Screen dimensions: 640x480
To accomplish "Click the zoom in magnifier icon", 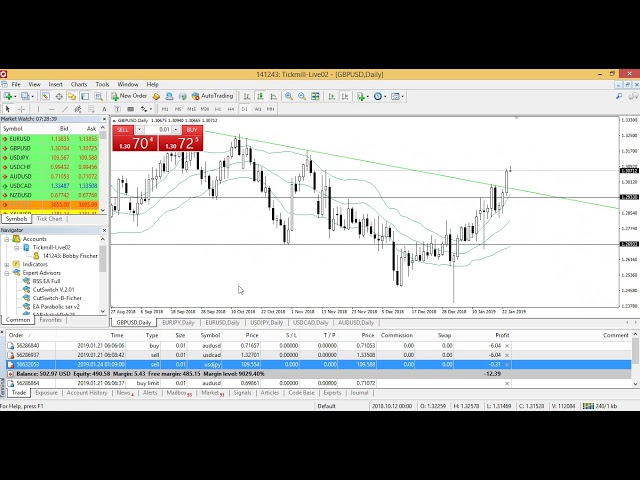I will [x=288, y=96].
